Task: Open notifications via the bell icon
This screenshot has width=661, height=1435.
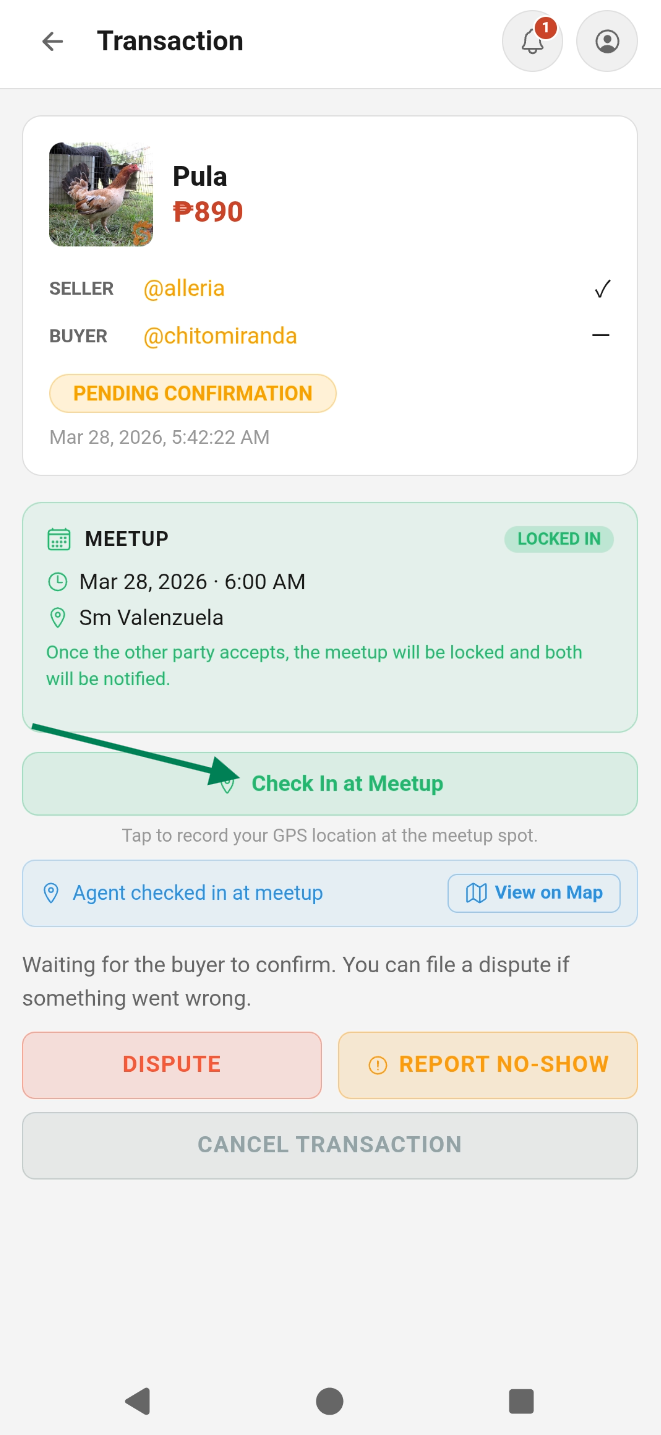Action: (x=532, y=41)
